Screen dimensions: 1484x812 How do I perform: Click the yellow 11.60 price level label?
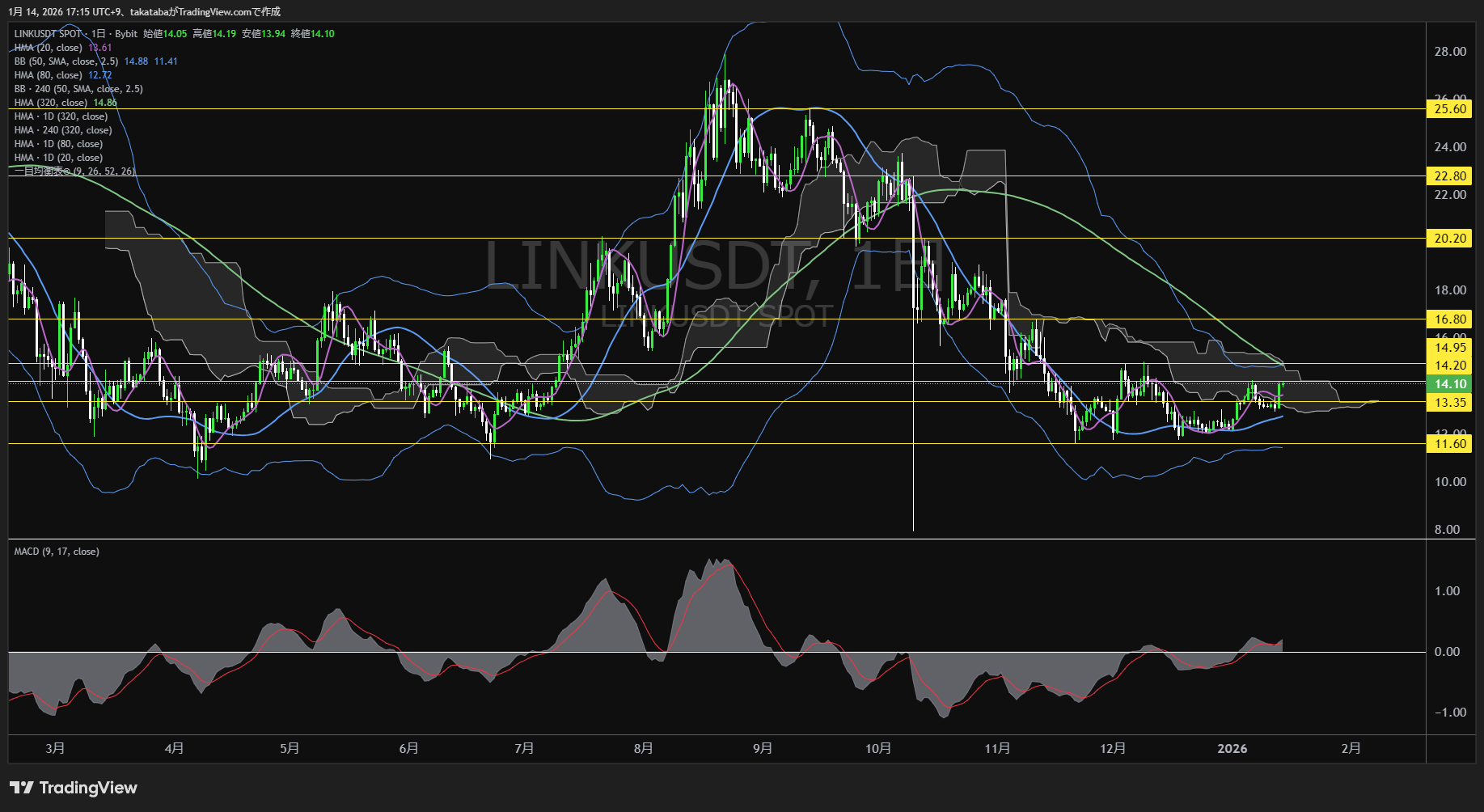point(1449,444)
